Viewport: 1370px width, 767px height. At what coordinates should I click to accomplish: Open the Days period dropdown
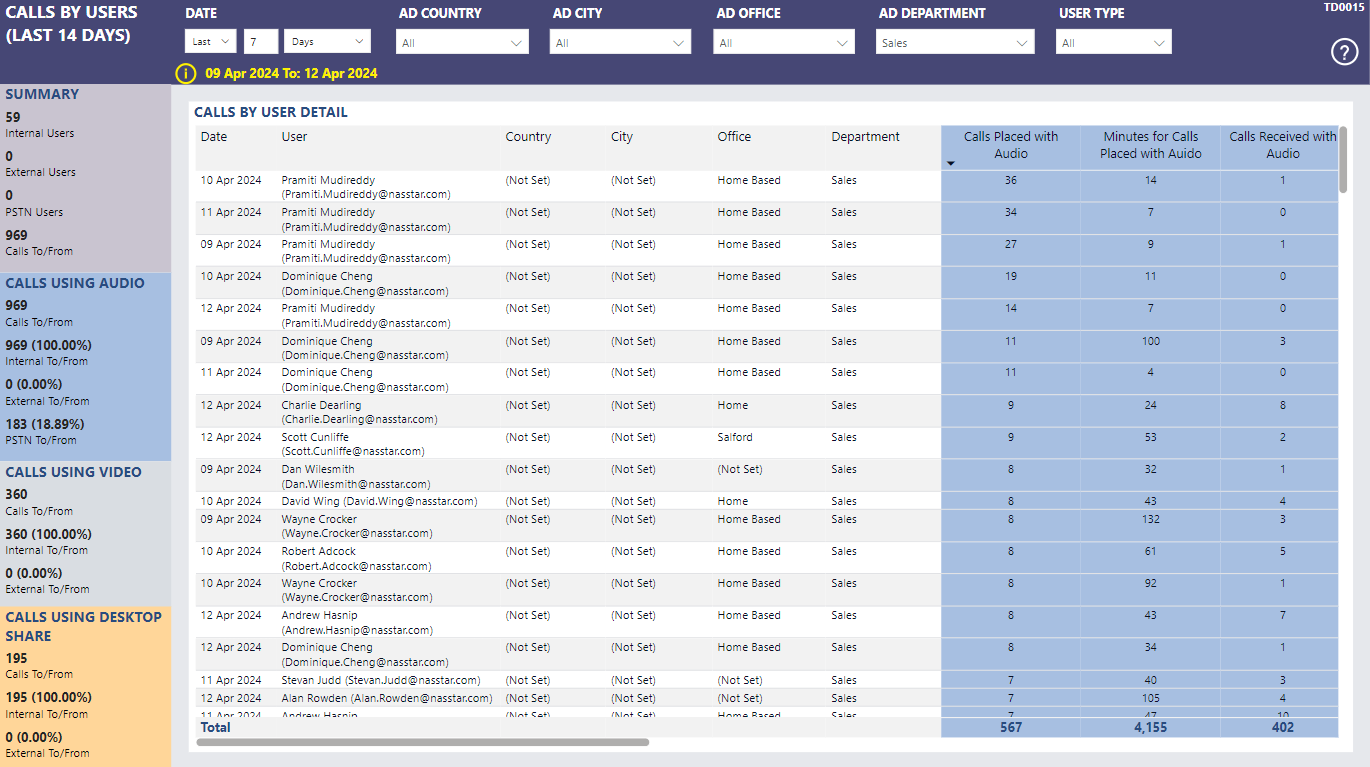click(327, 42)
